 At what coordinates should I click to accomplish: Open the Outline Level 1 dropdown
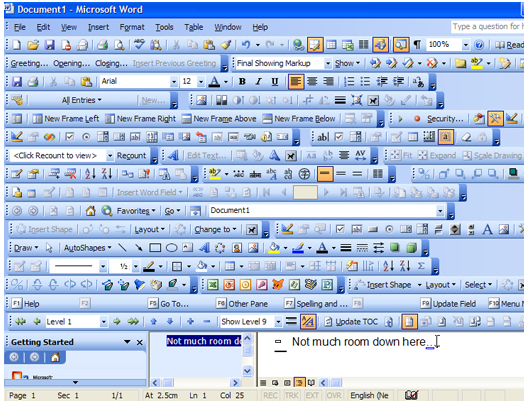104,322
